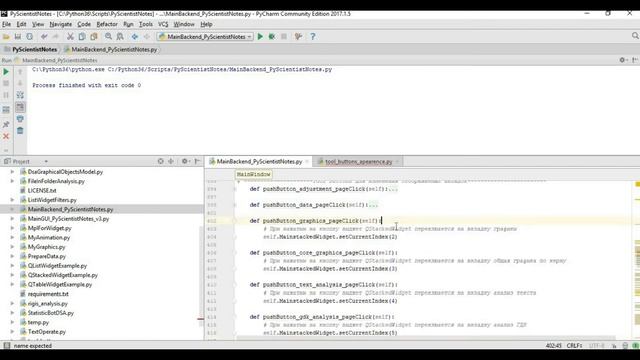Click the up-arrow stack trace icon in Run panel
The width and height of the screenshot is (640, 360).
pyautogui.click(x=20, y=72)
